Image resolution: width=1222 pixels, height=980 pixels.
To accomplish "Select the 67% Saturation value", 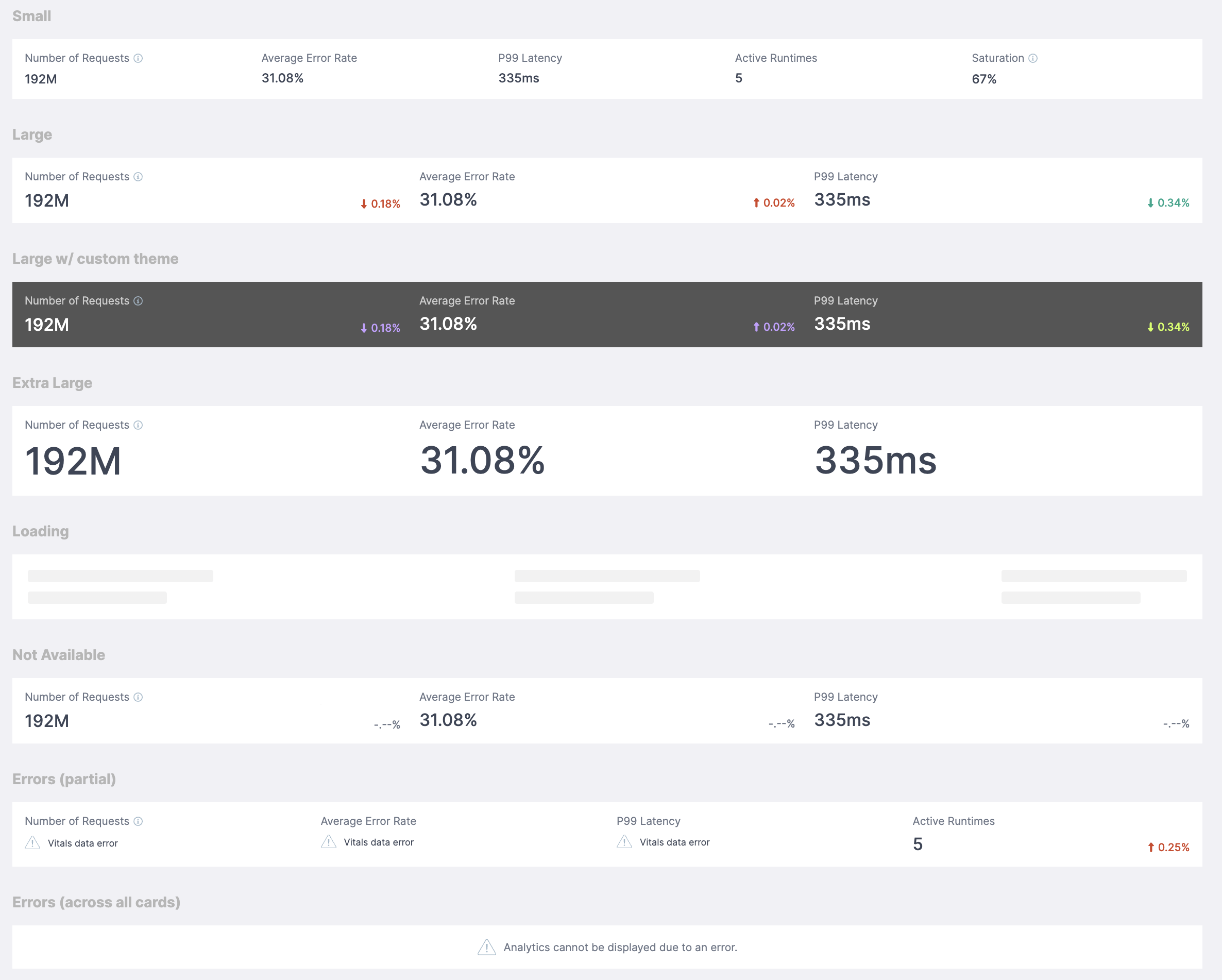I will 984,79.
